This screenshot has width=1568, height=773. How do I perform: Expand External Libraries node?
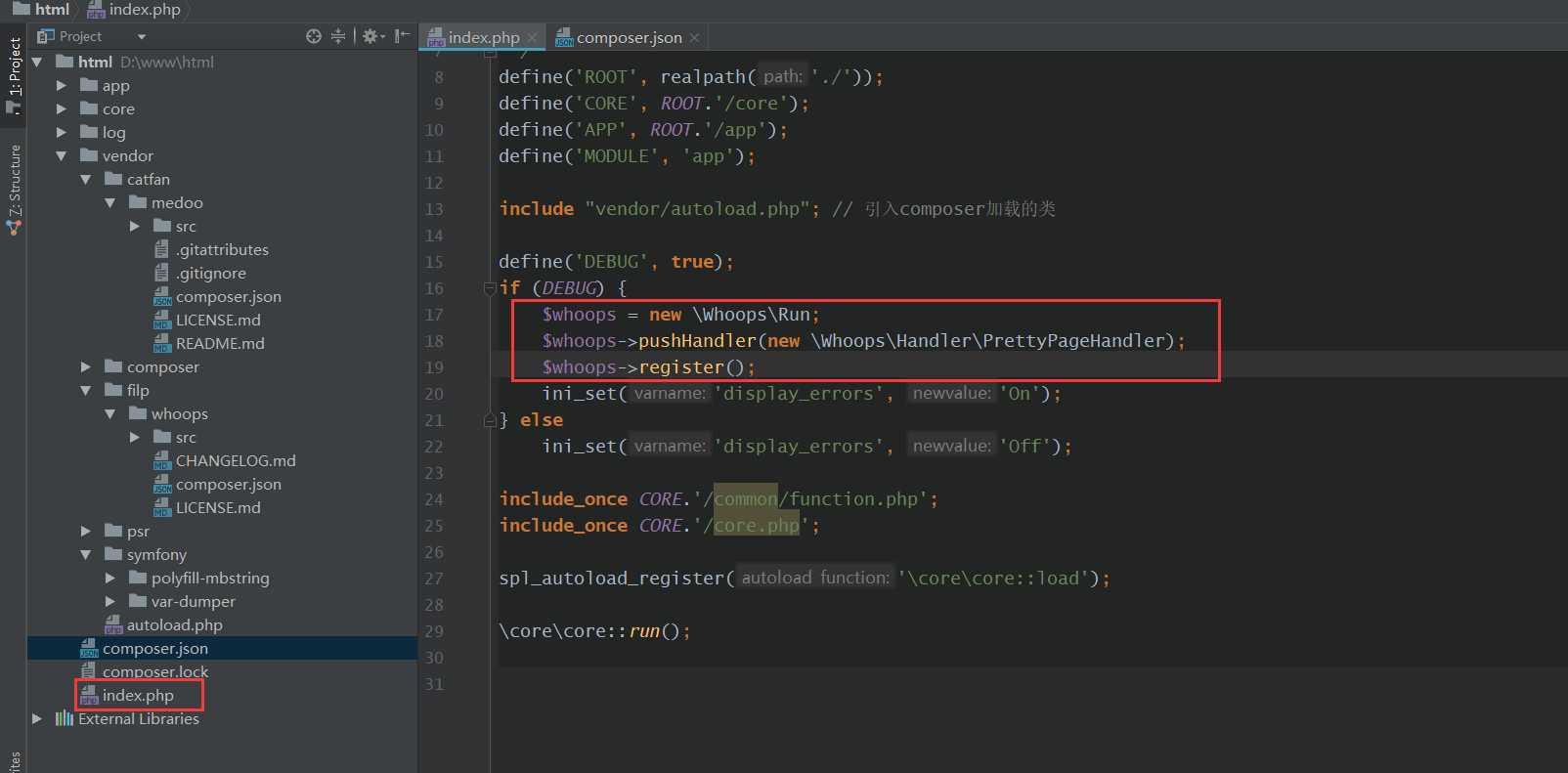coord(37,718)
